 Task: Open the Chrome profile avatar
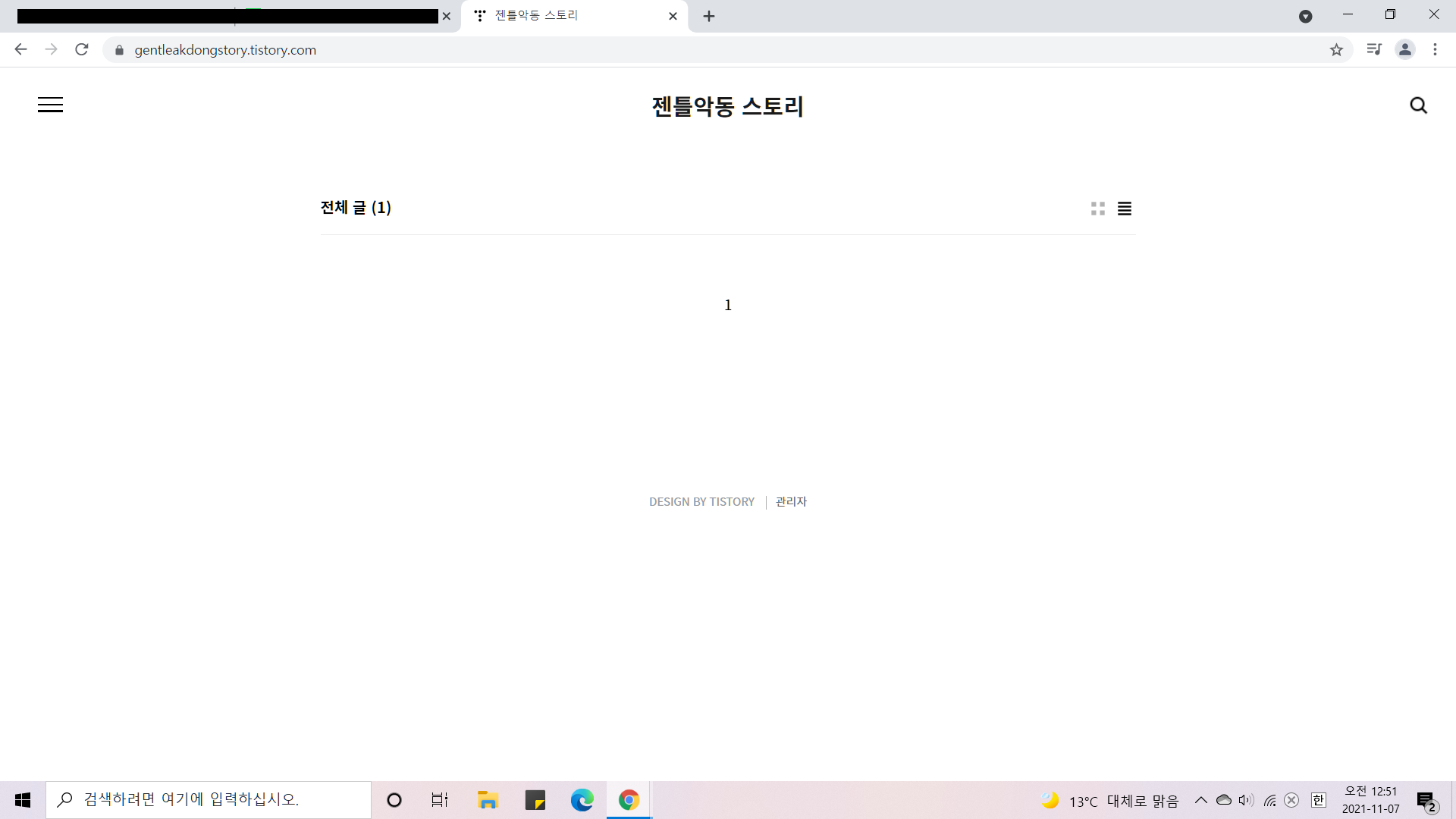1405,49
